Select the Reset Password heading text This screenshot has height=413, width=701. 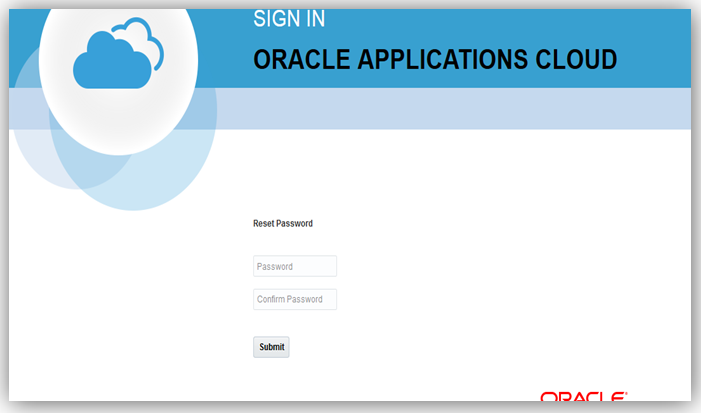(283, 223)
